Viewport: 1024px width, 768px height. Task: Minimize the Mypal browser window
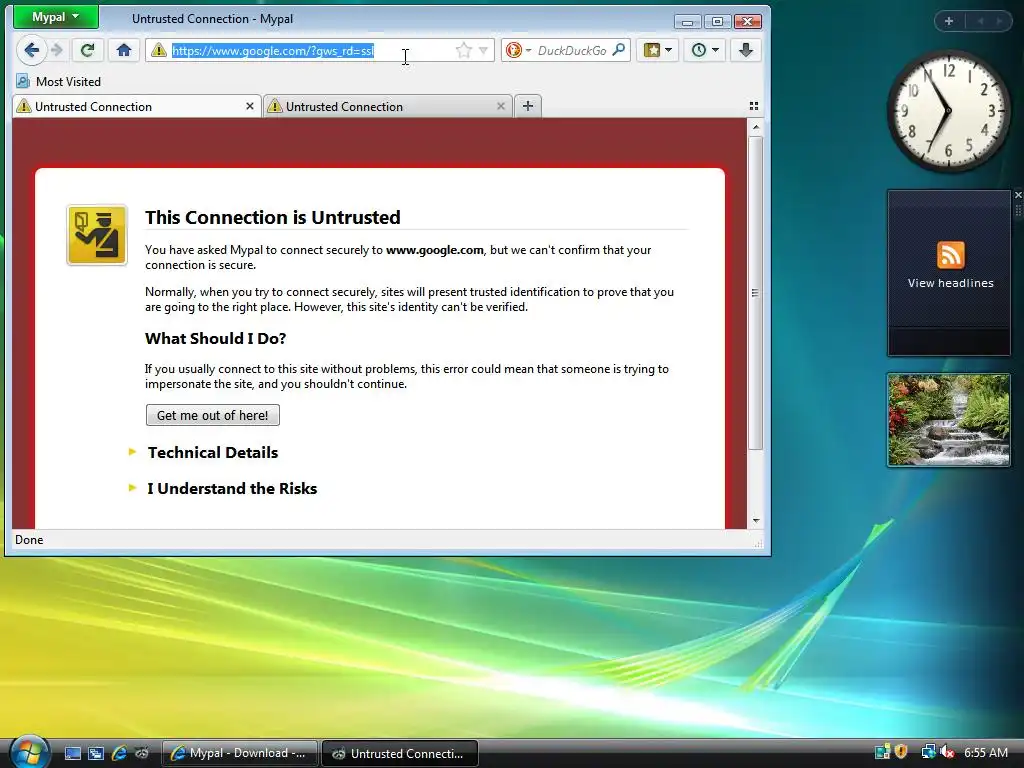pyautogui.click(x=687, y=22)
